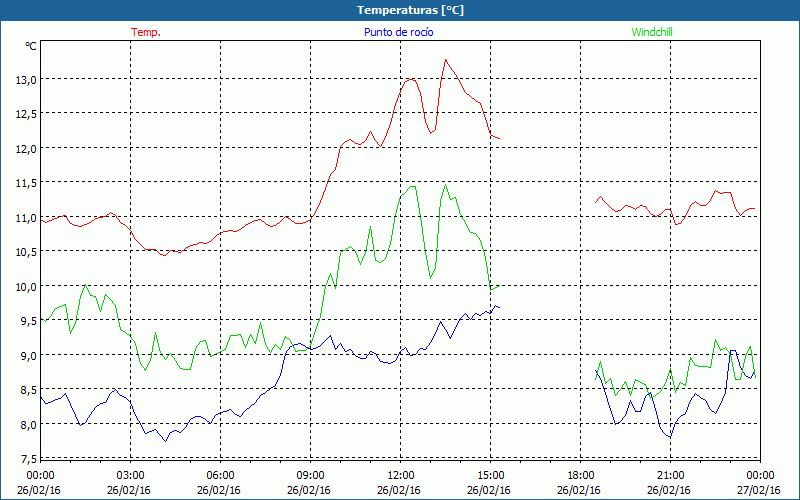Viewport: 800px width, 500px height.
Task: Click the 7,5 y-axis value
Action: click(x=28, y=459)
